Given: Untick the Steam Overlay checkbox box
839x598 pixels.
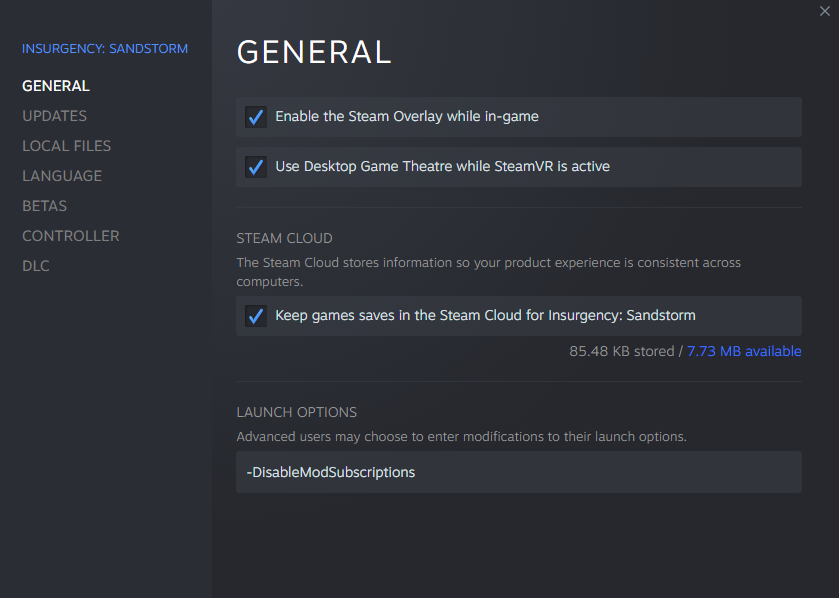Looking at the screenshot, I should tap(256, 117).
